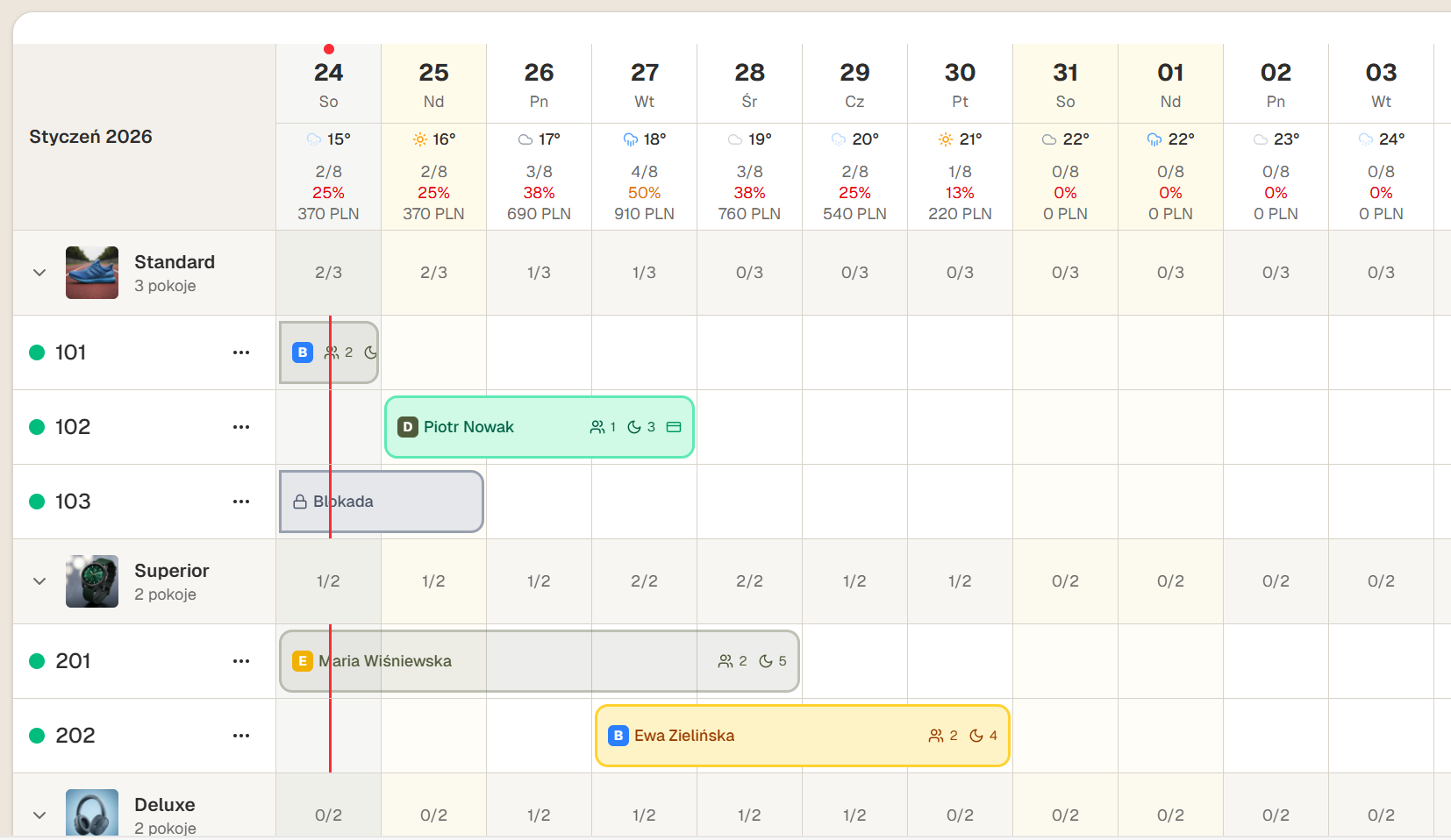Click the blue B badge in room 101's booking
The image size is (1451, 840).
303,352
